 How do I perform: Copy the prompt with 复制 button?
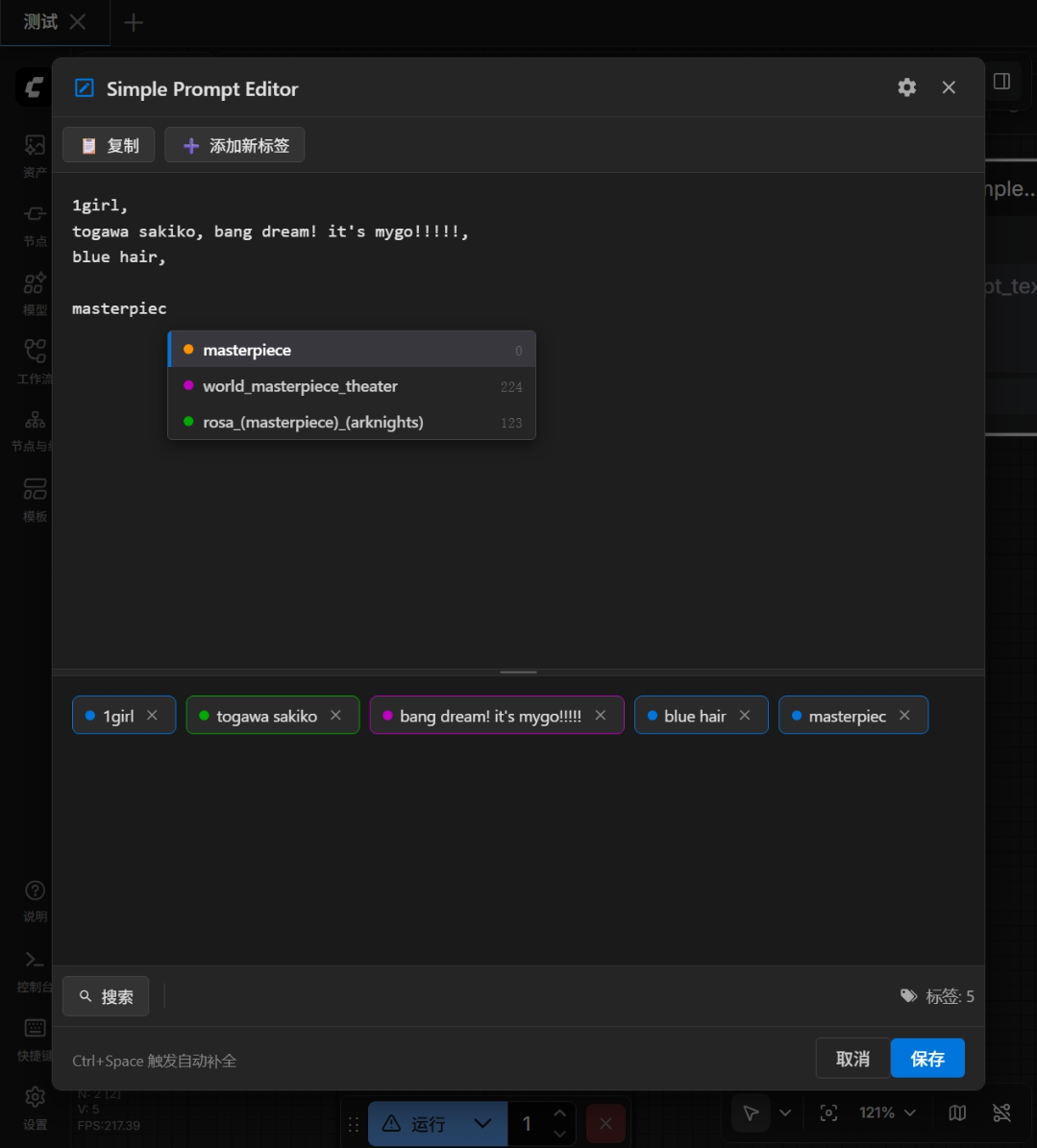pyautogui.click(x=109, y=145)
